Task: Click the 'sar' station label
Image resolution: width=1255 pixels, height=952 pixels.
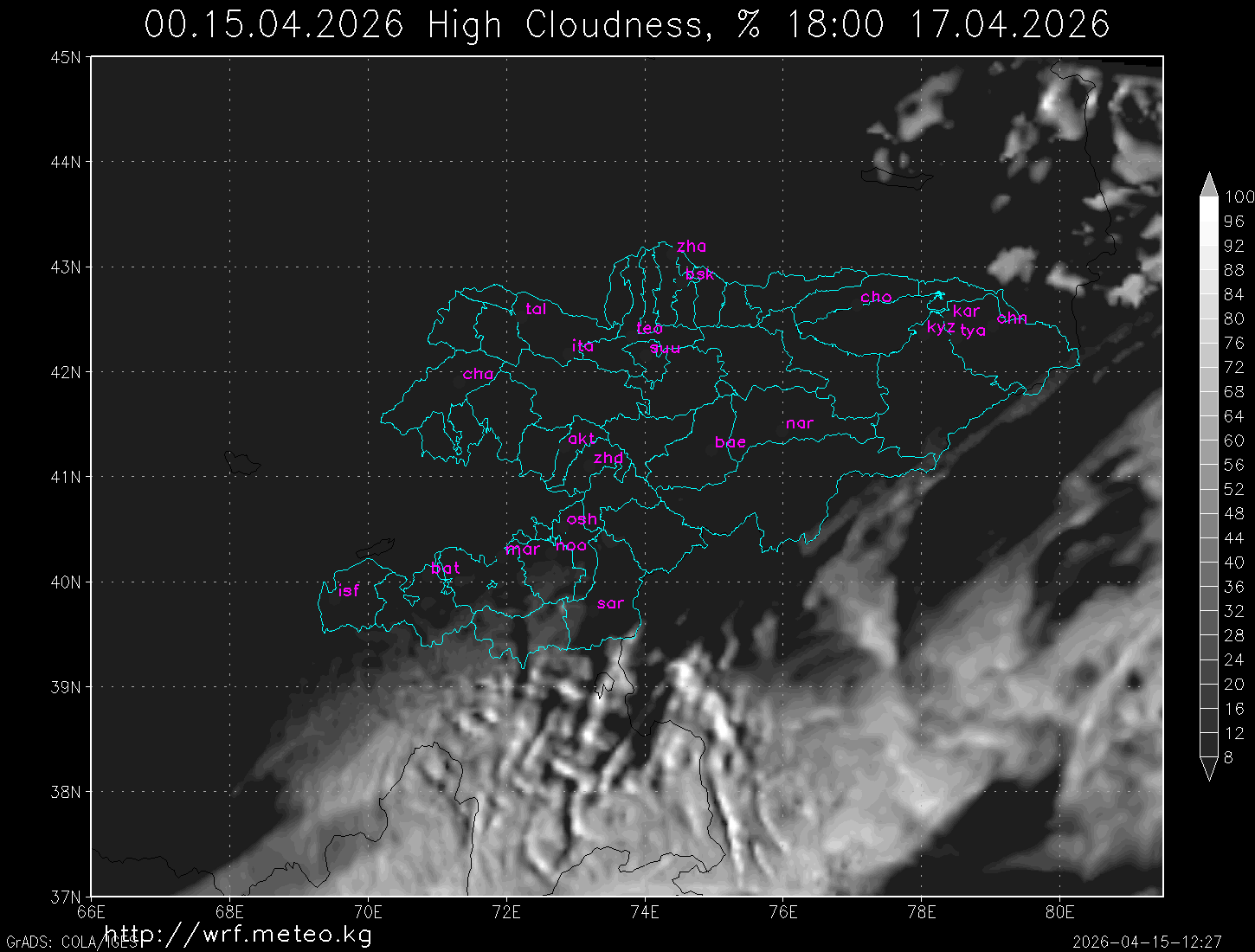Action: [610, 603]
